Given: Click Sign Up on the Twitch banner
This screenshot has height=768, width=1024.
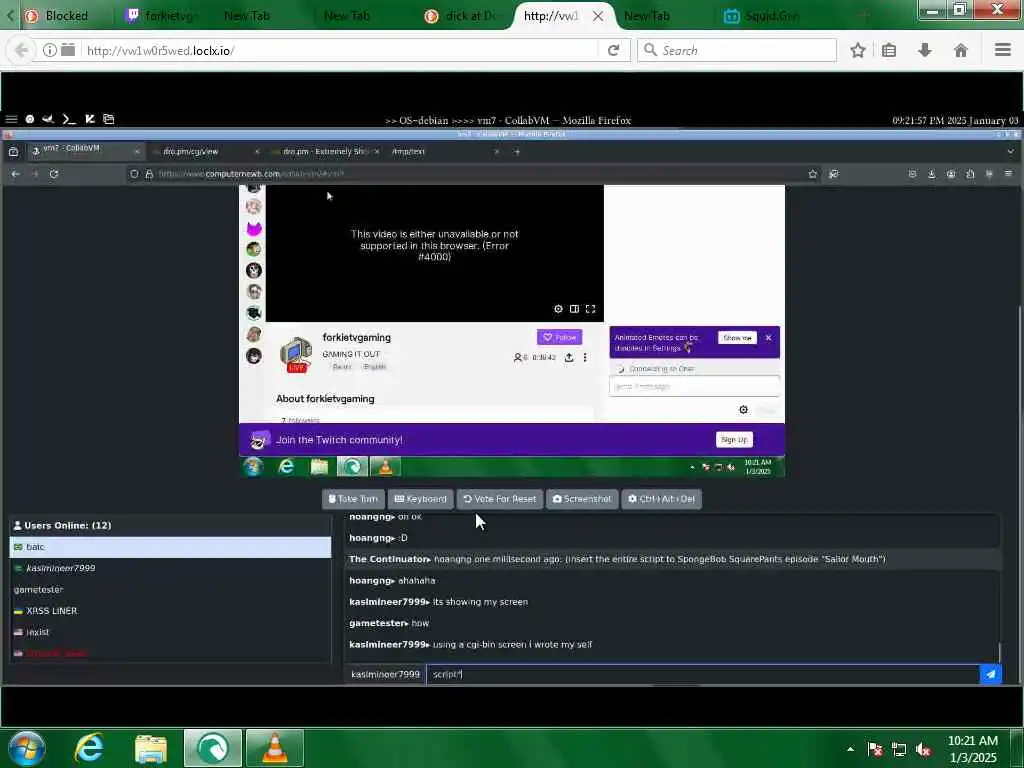Looking at the screenshot, I should coord(734,440).
